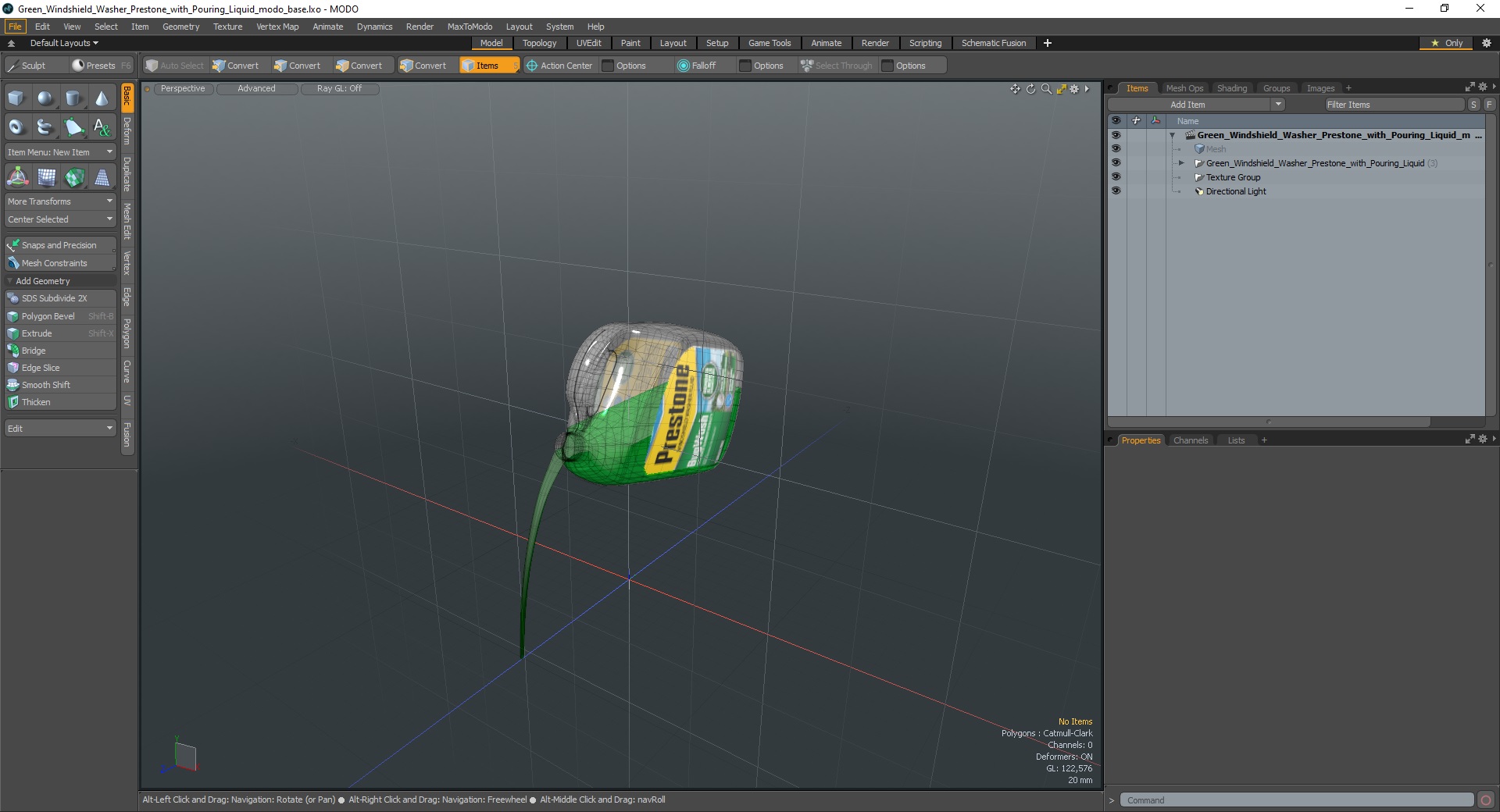Open the Geometry menu
Image resolution: width=1500 pixels, height=812 pixels.
coord(180,27)
